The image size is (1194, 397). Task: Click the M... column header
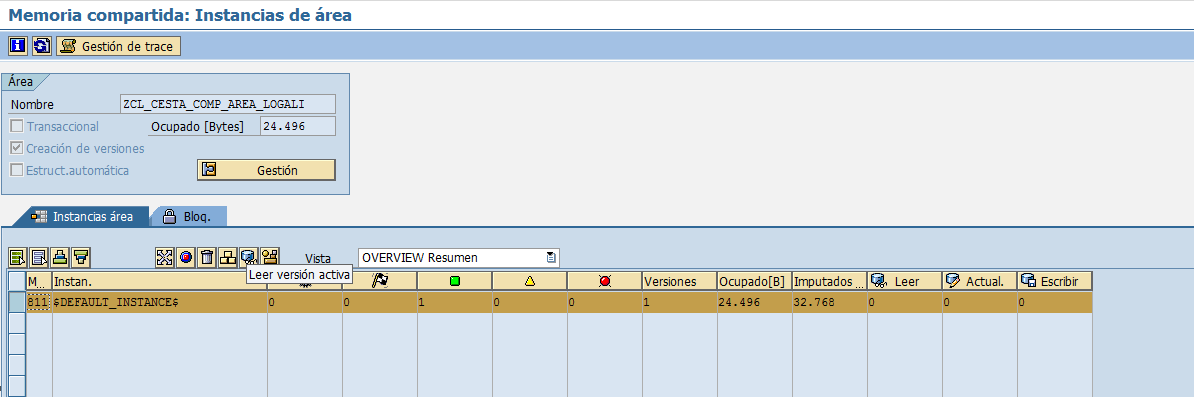point(39,281)
